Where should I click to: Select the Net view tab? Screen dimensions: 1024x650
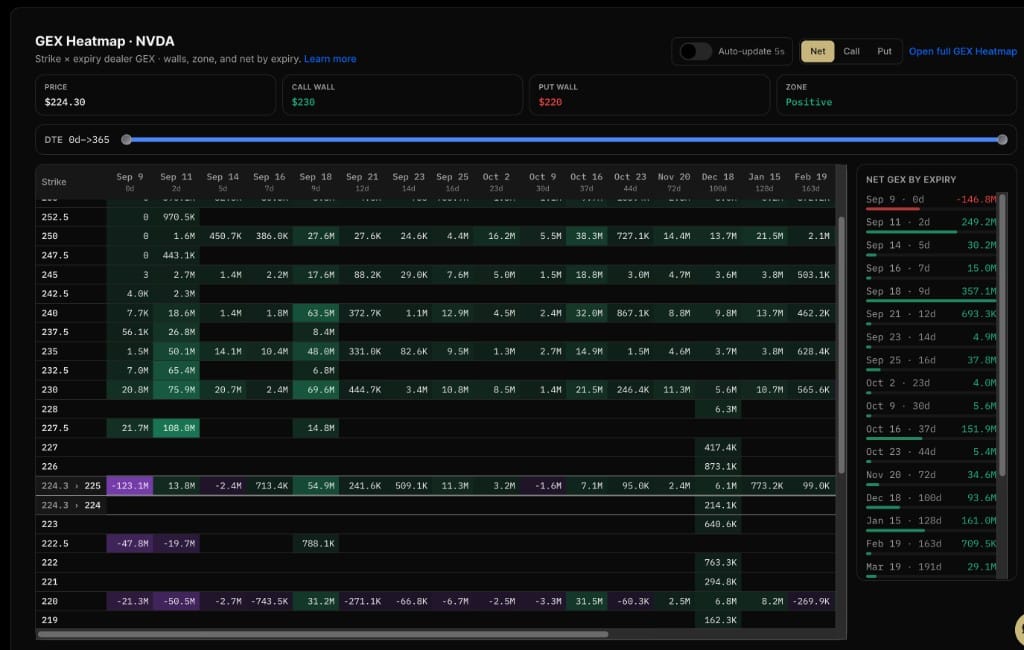tap(818, 51)
